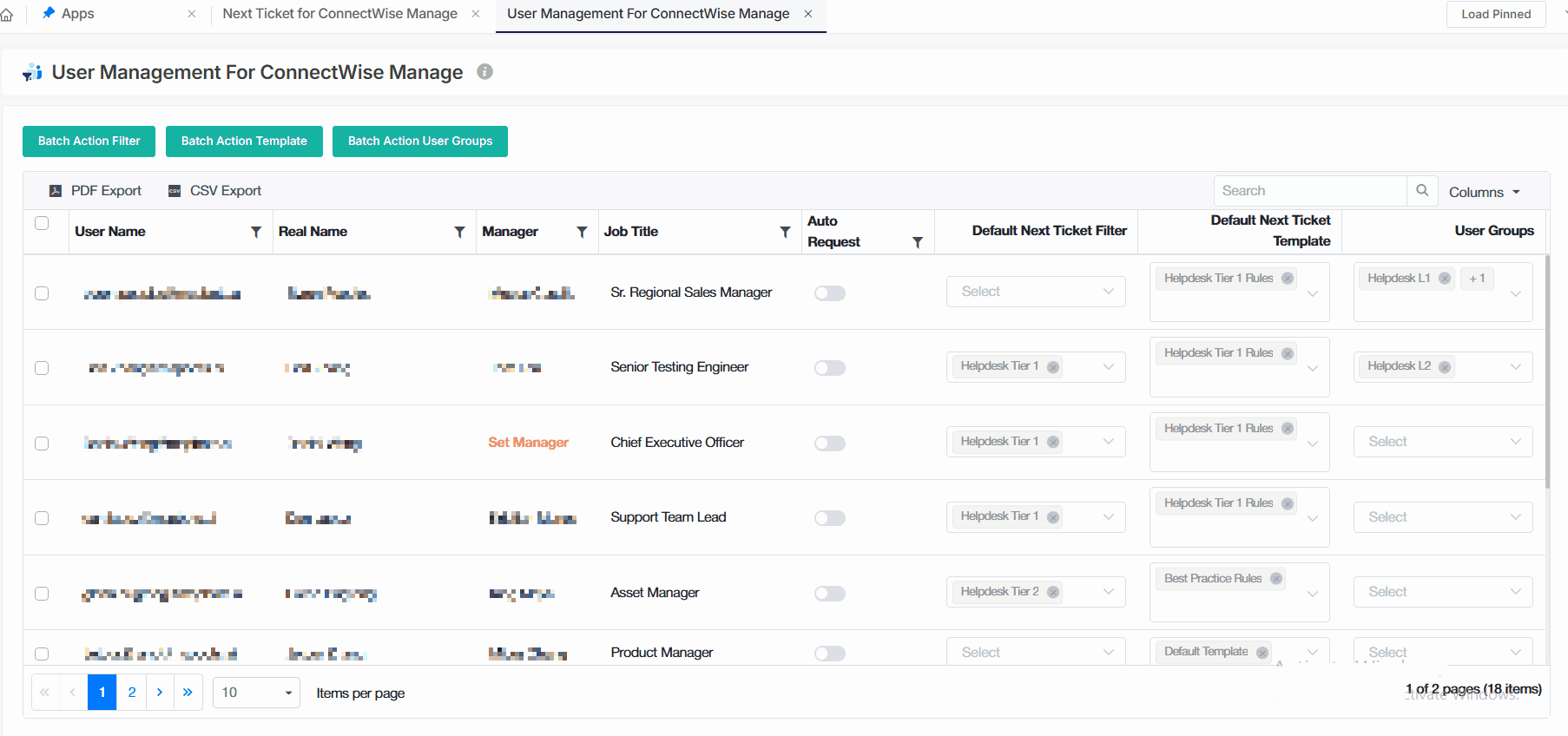This screenshot has width=1568, height=736.
Task: Remove Helpdesk Tier 1 filter for Senior Testing Engineer
Action: [x=1053, y=367]
